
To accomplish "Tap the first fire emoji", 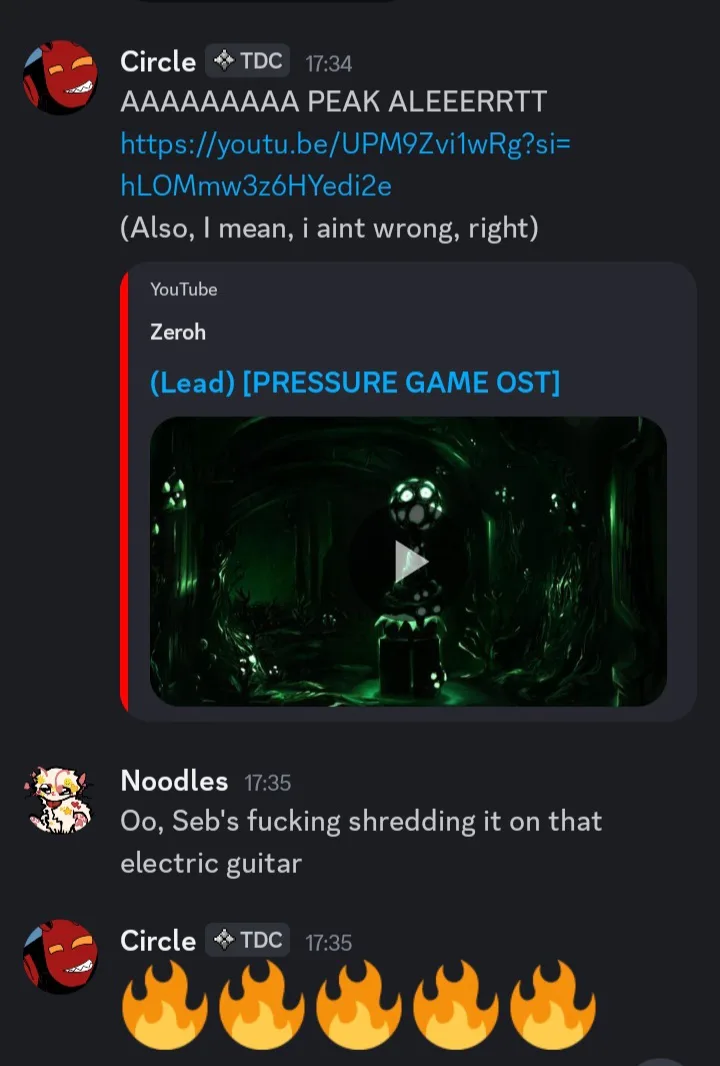I will click(165, 1005).
